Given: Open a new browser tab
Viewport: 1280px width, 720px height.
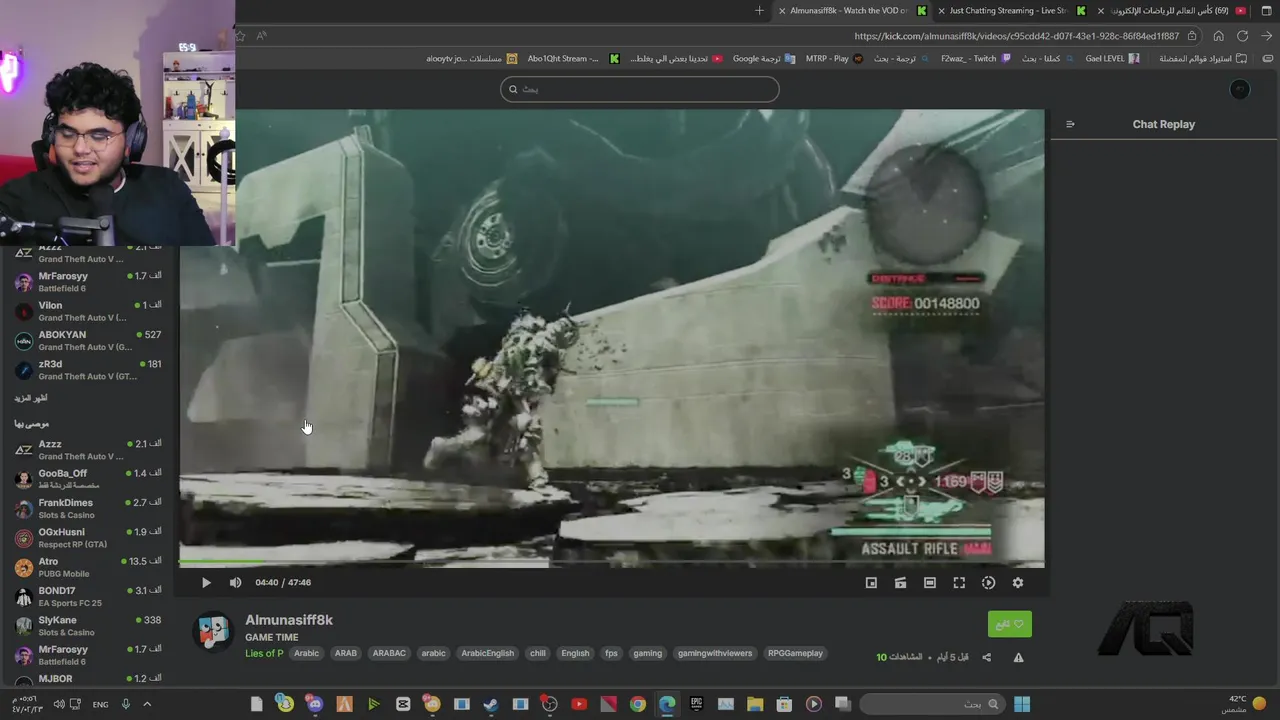Looking at the screenshot, I should [759, 11].
